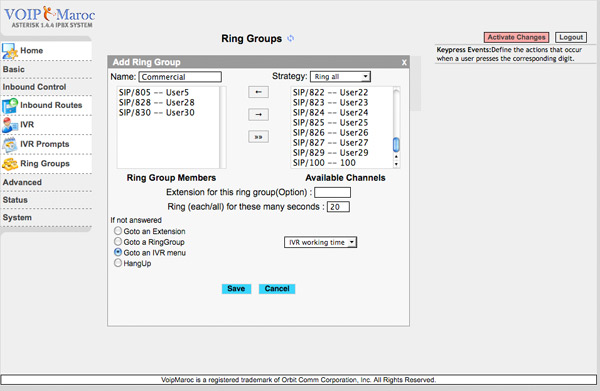Select Goto an IVR menu option
The image size is (600, 391).
pyautogui.click(x=118, y=252)
